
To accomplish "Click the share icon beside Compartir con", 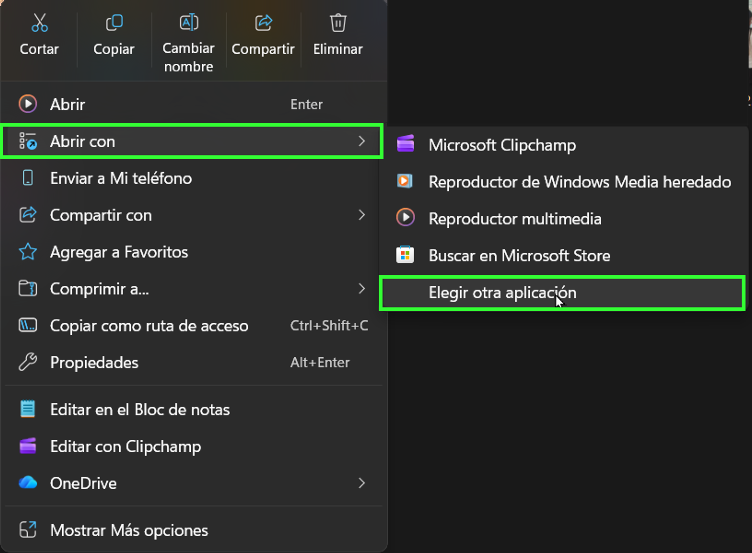I will 28,215.
